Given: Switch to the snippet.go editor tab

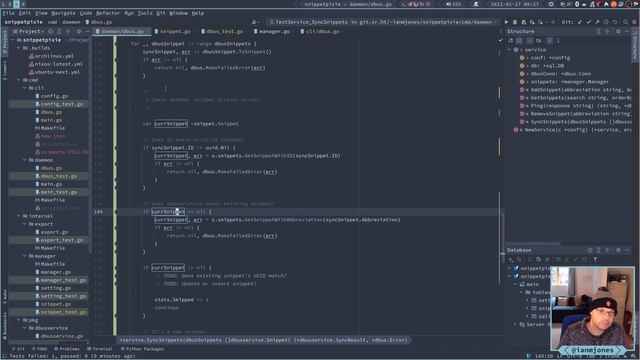Looking at the screenshot, I should (x=172, y=31).
